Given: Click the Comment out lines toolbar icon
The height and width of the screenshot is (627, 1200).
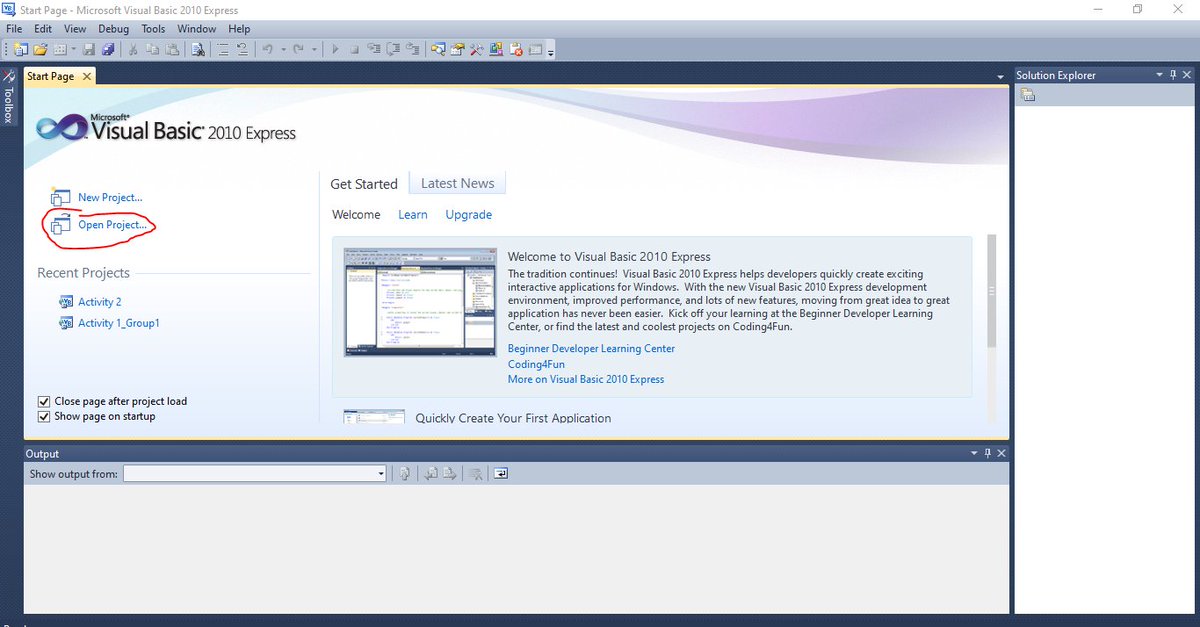Looking at the screenshot, I should [223, 49].
